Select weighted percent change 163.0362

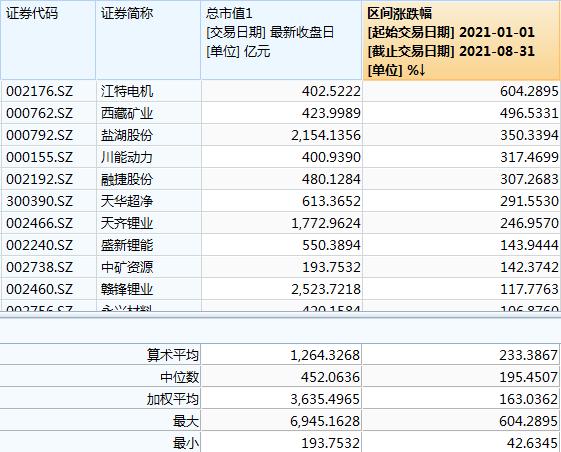[x=528, y=399]
